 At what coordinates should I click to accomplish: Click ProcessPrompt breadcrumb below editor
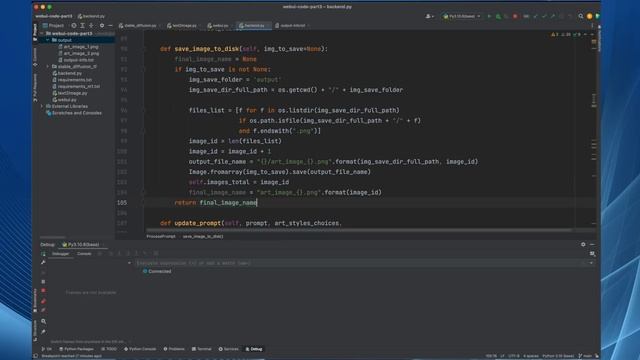(161, 236)
